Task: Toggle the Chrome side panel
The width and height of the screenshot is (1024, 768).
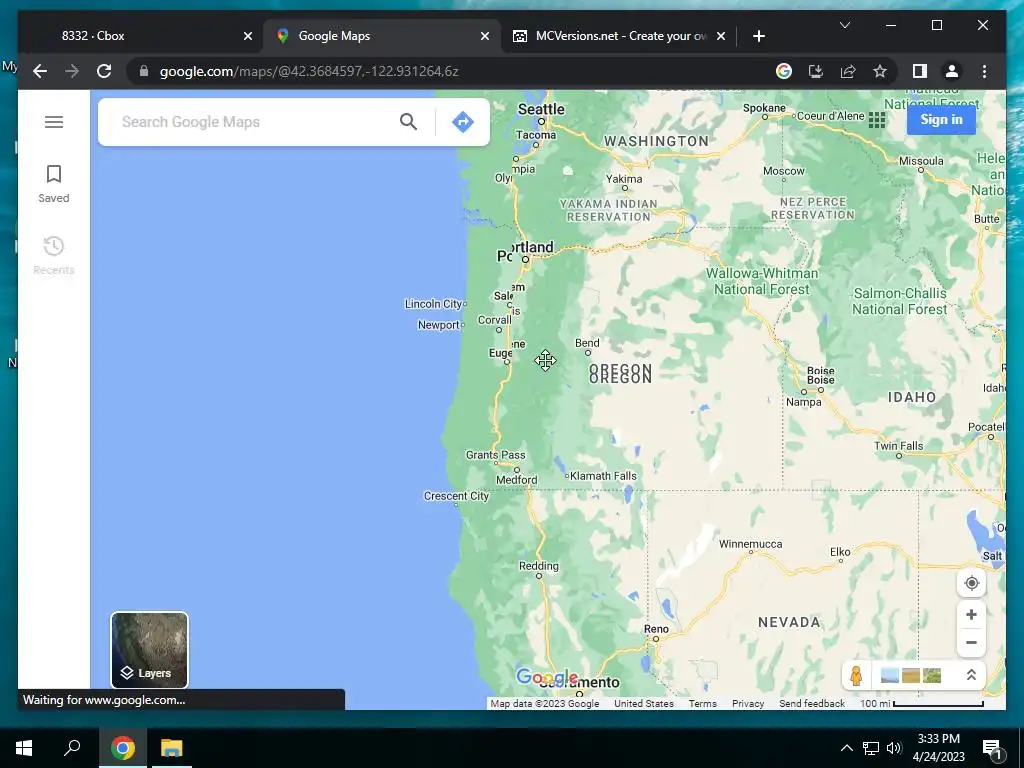Action: pos(920,71)
